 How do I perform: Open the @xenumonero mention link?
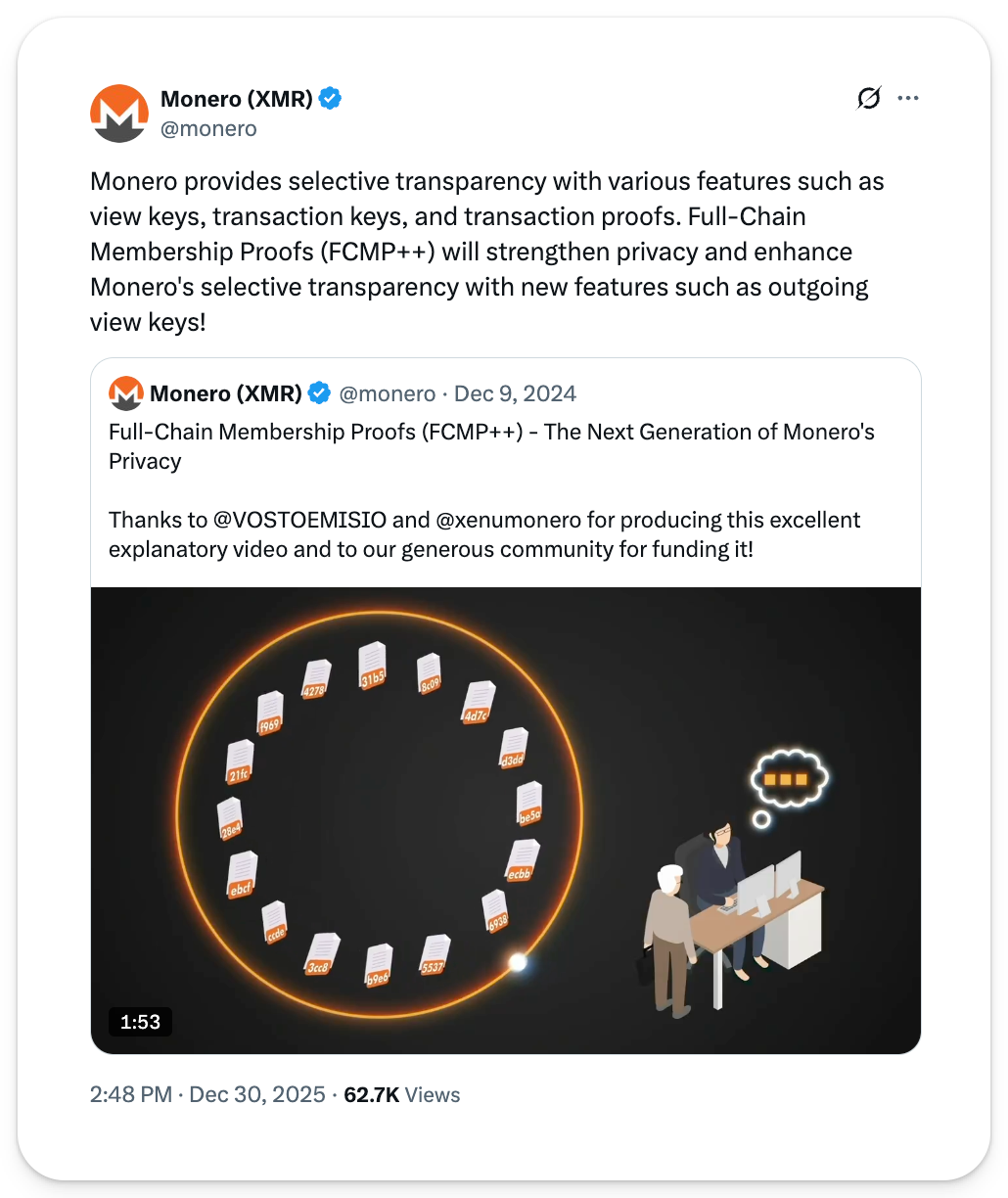coord(513,520)
